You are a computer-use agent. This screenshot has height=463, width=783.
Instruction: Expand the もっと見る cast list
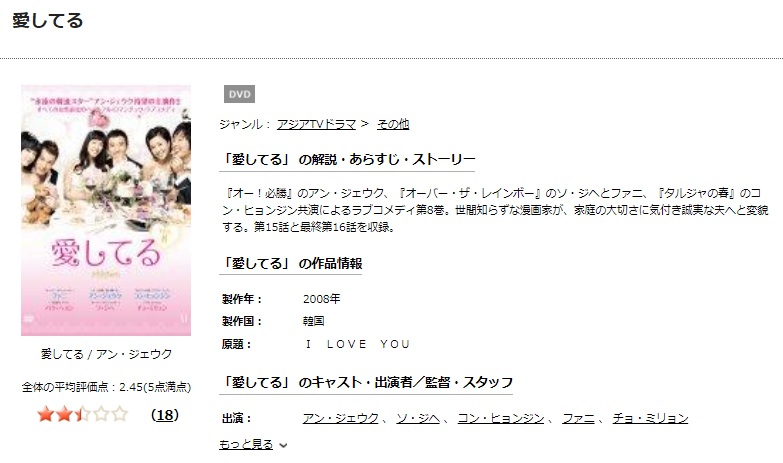tap(246, 444)
